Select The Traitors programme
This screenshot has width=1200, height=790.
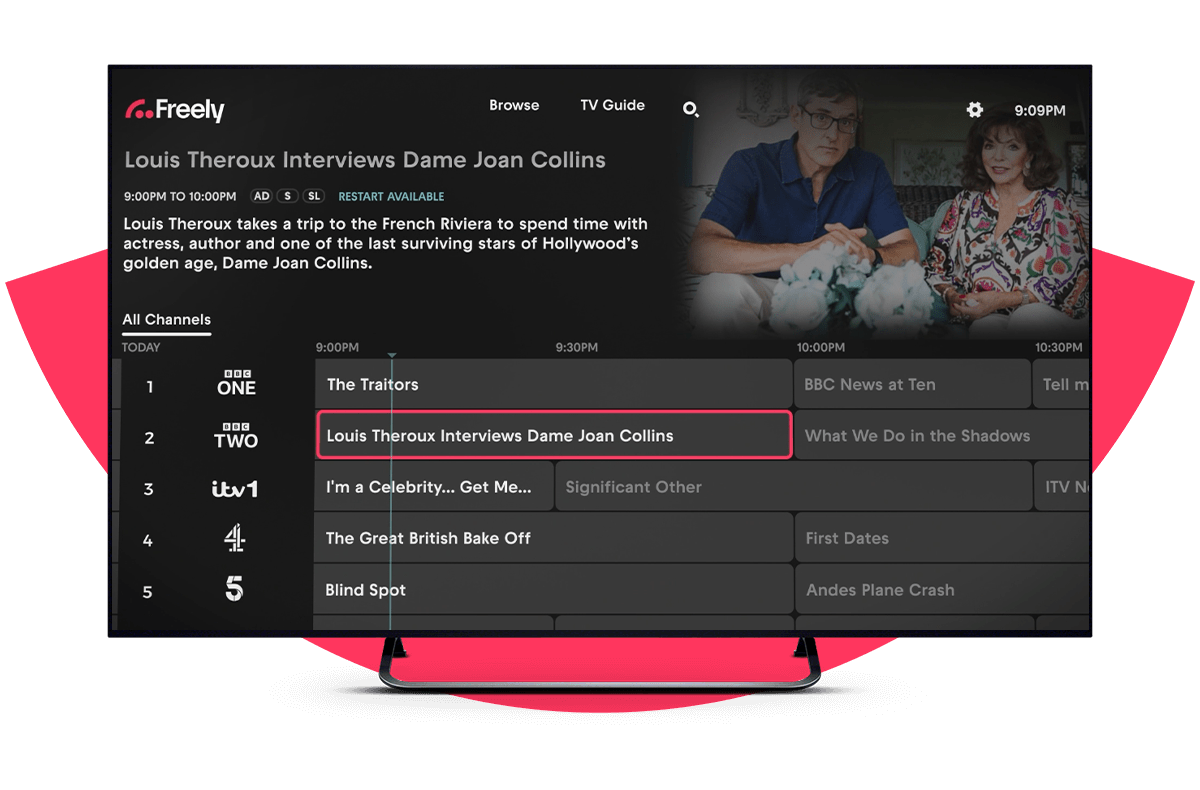click(553, 384)
